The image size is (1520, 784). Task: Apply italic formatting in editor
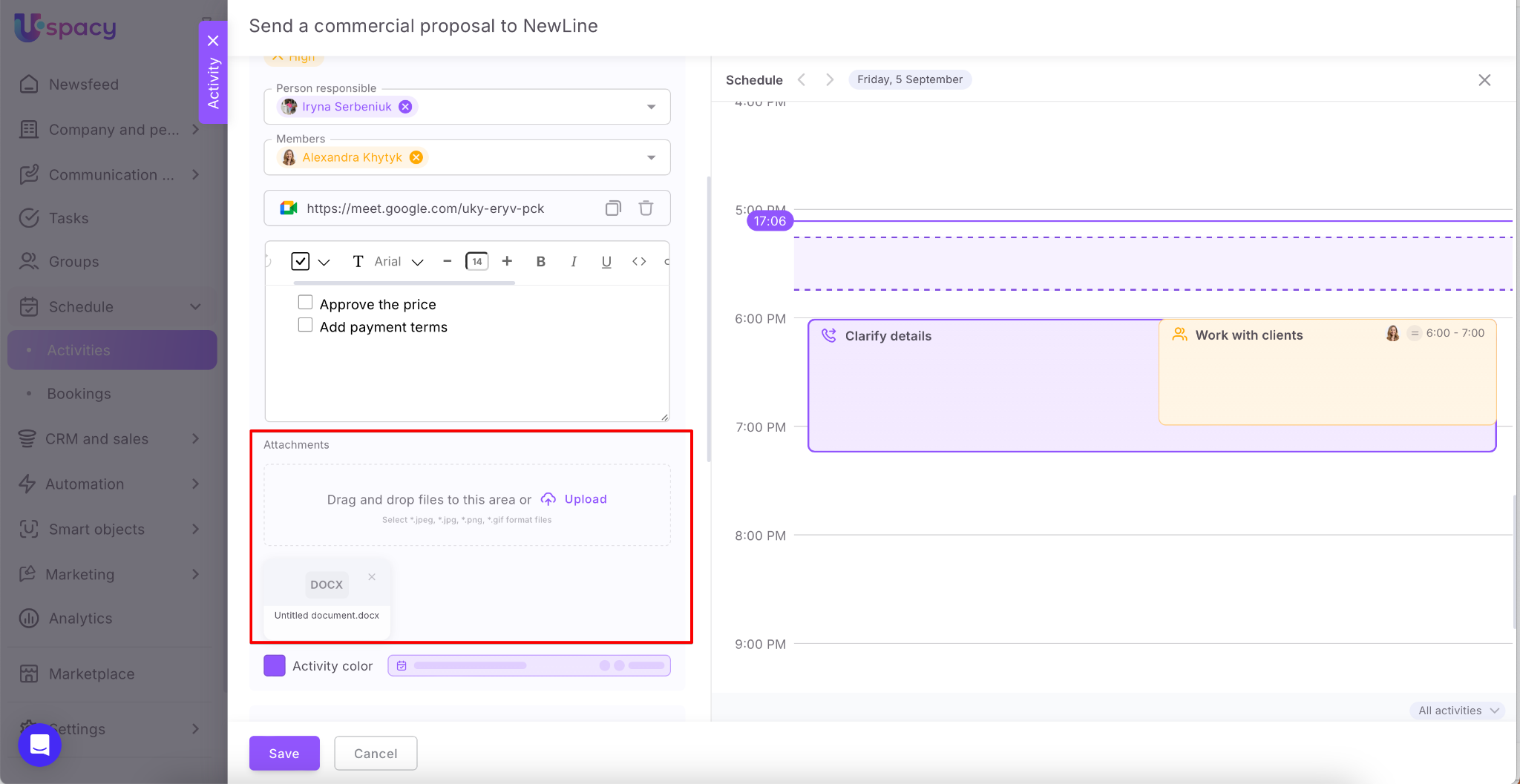(x=574, y=262)
